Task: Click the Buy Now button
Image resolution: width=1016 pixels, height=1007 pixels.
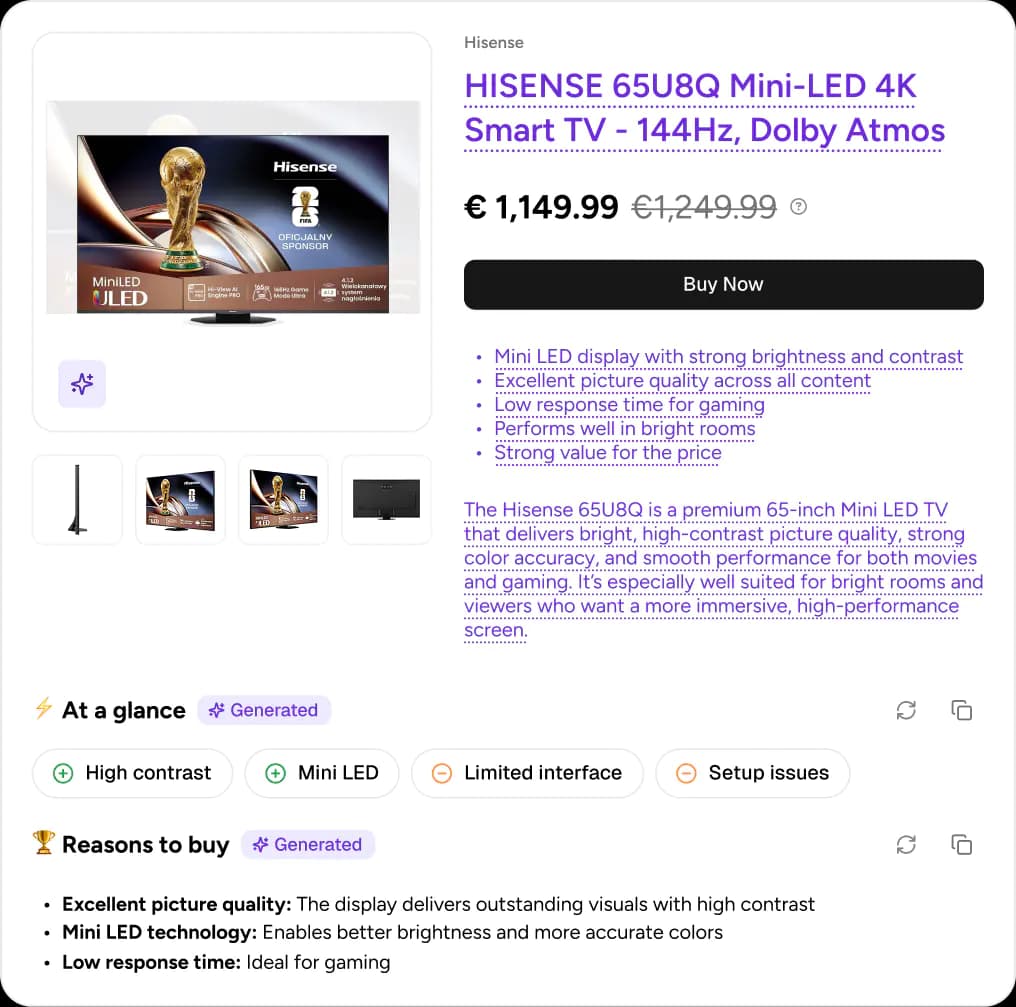Action: click(x=723, y=284)
